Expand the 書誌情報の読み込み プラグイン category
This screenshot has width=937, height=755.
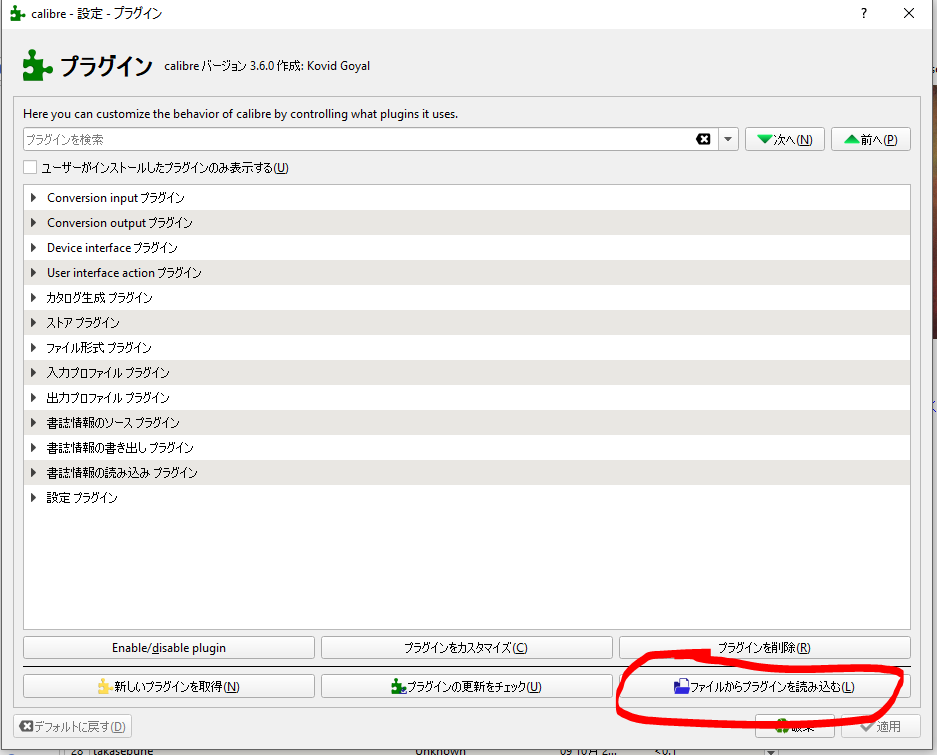click(33, 473)
